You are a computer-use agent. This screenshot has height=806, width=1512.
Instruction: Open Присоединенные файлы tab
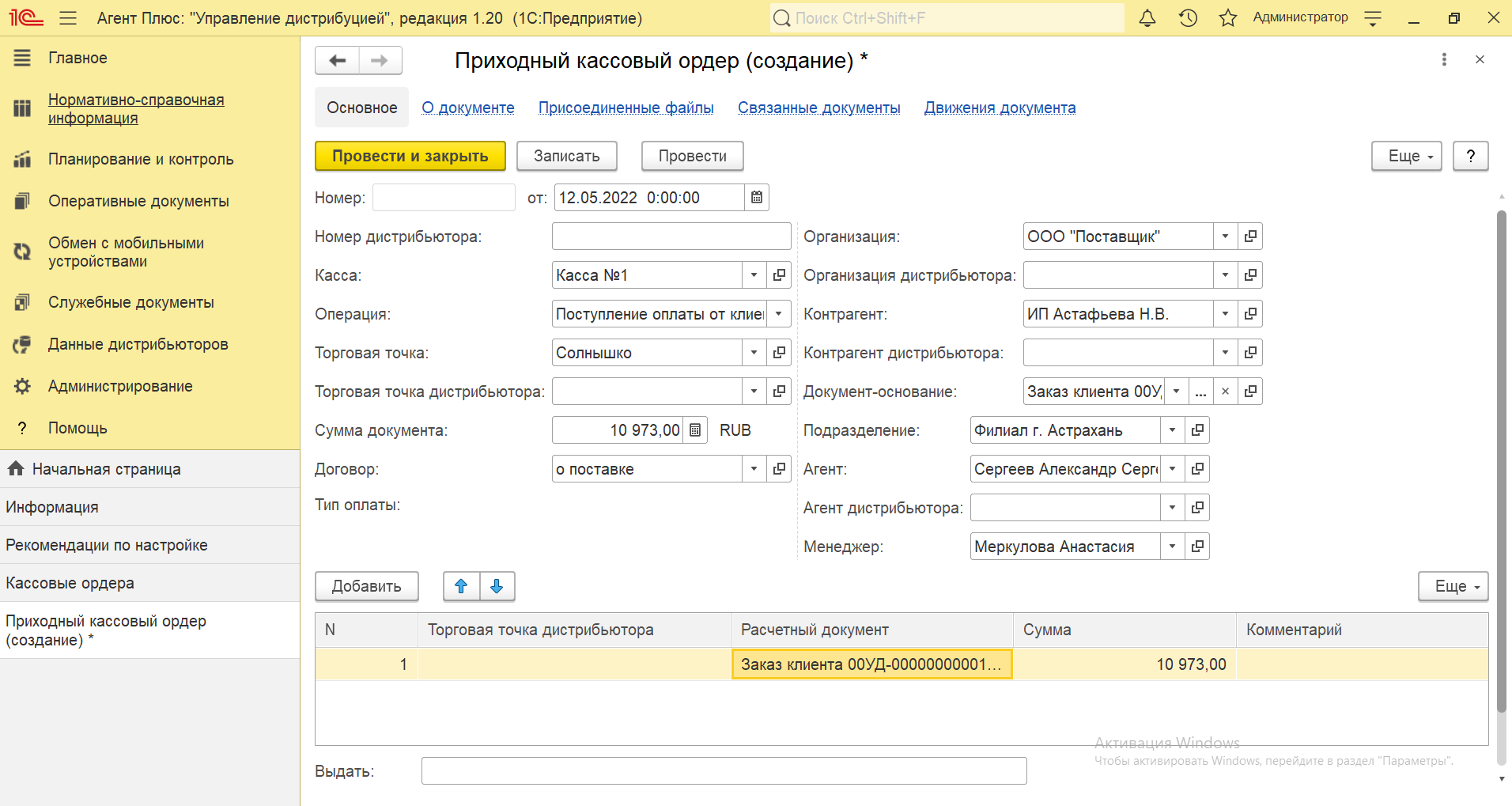tap(626, 108)
